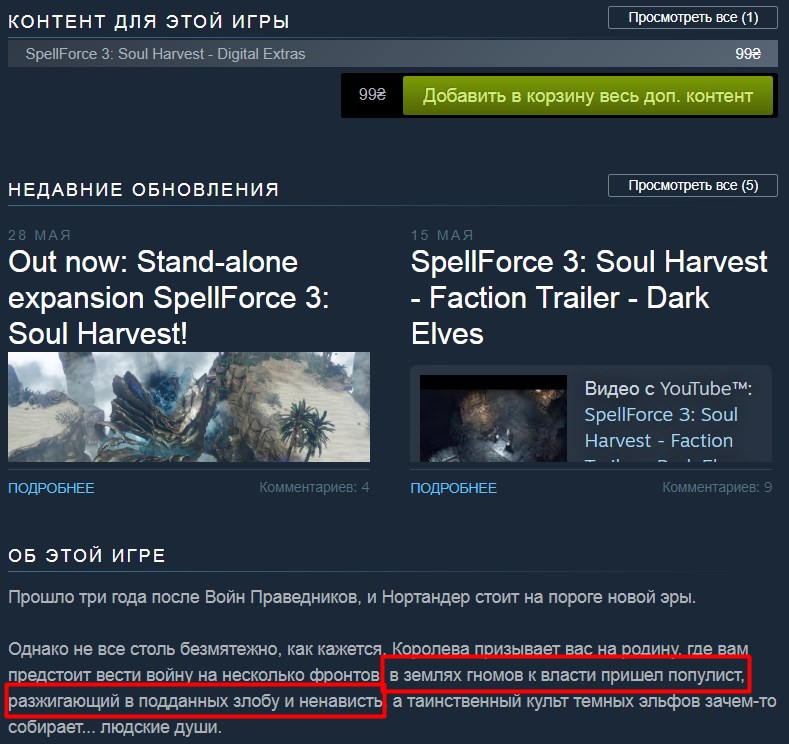The width and height of the screenshot is (789, 744).
Task: Add all DLC content to cart
Action: (587, 96)
